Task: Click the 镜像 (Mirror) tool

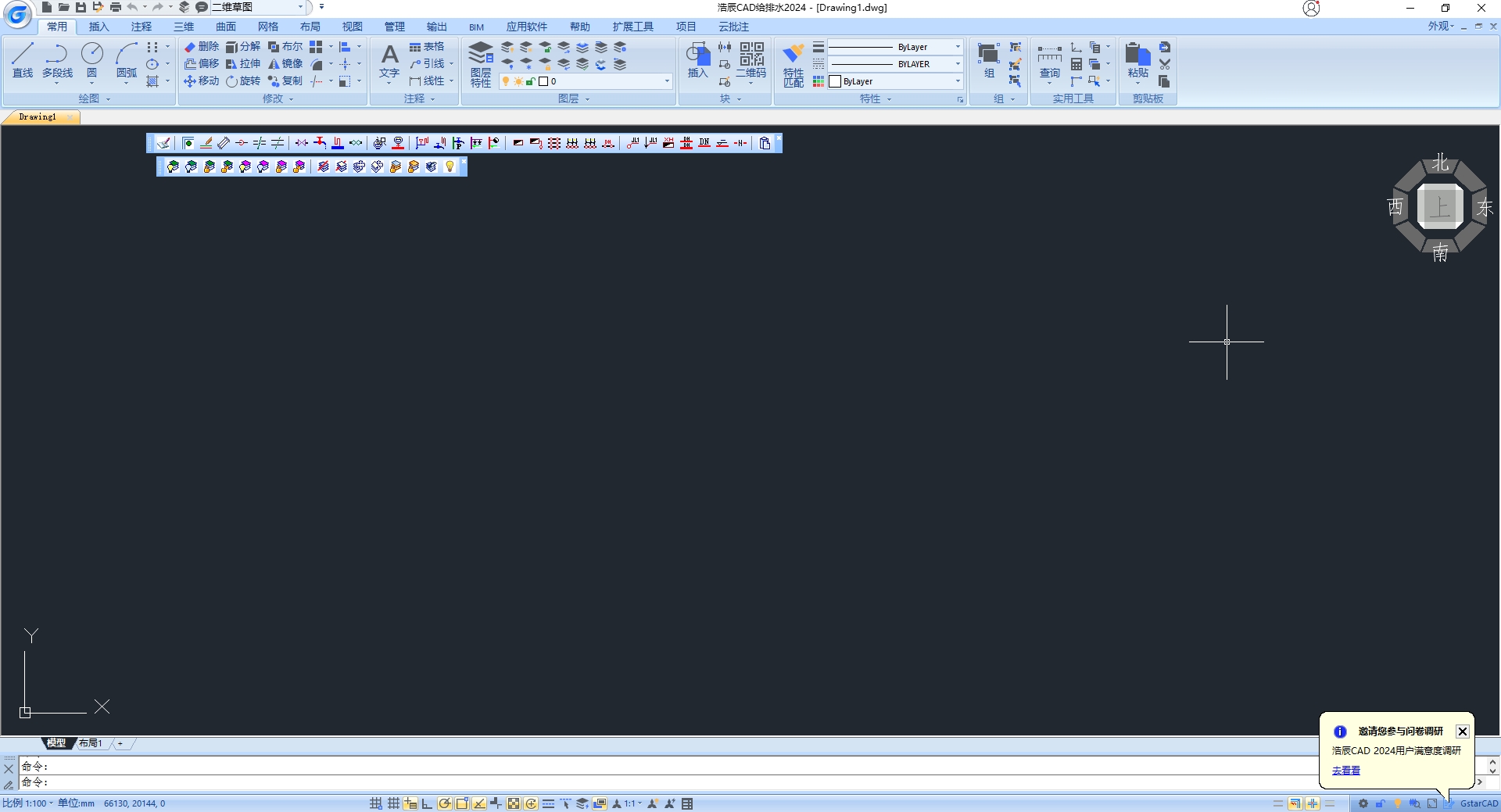Action: coord(285,64)
